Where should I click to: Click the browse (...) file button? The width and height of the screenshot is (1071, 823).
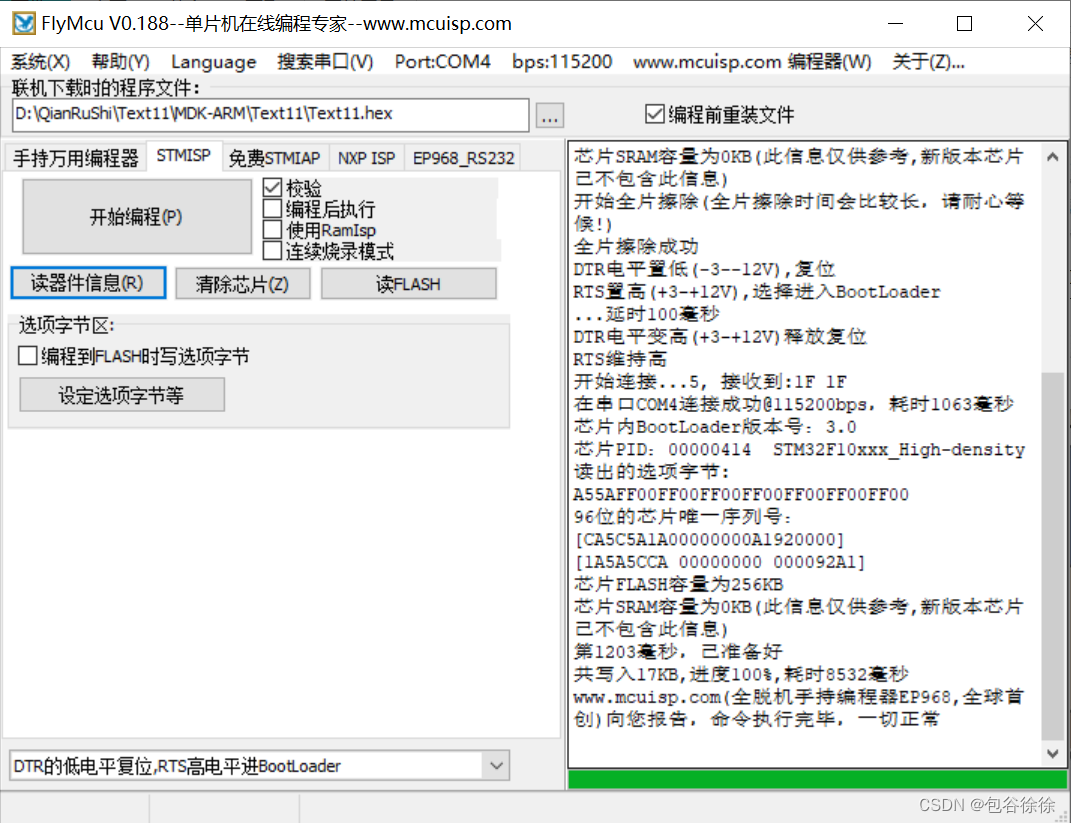point(550,116)
